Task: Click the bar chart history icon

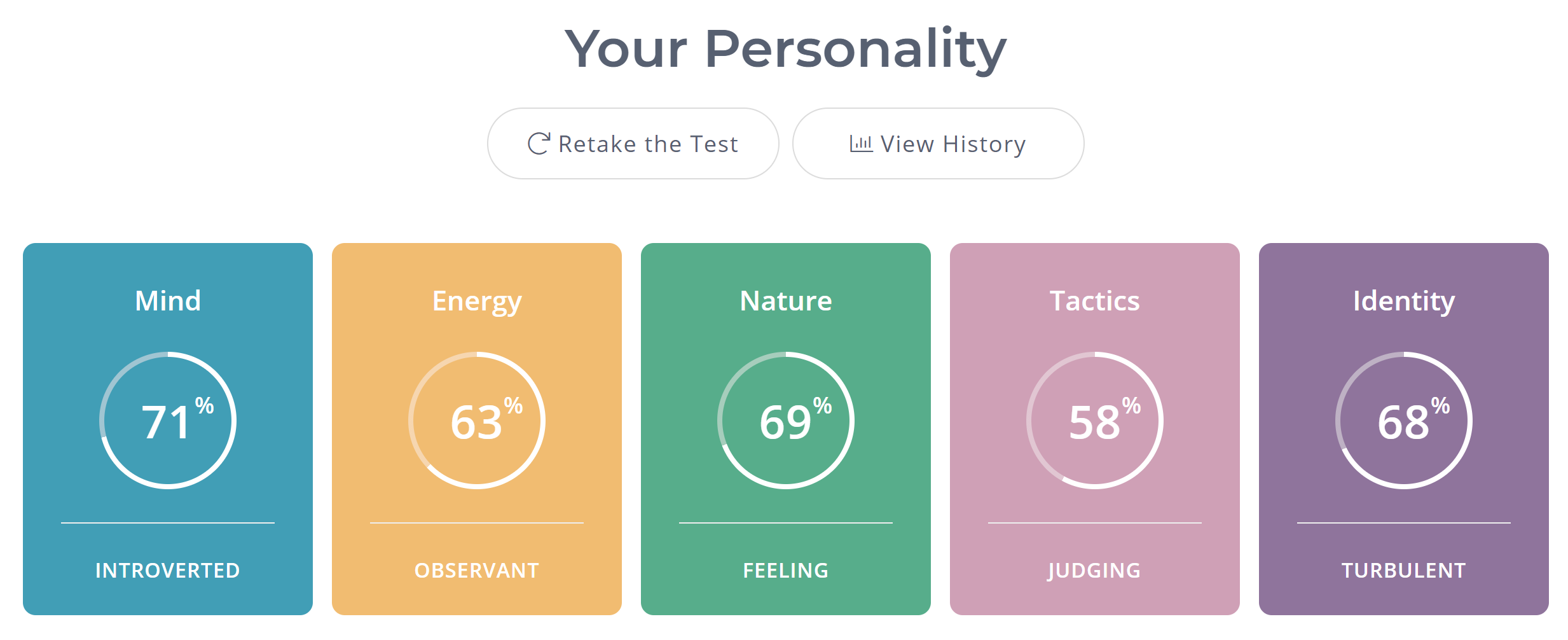Action: [x=861, y=144]
